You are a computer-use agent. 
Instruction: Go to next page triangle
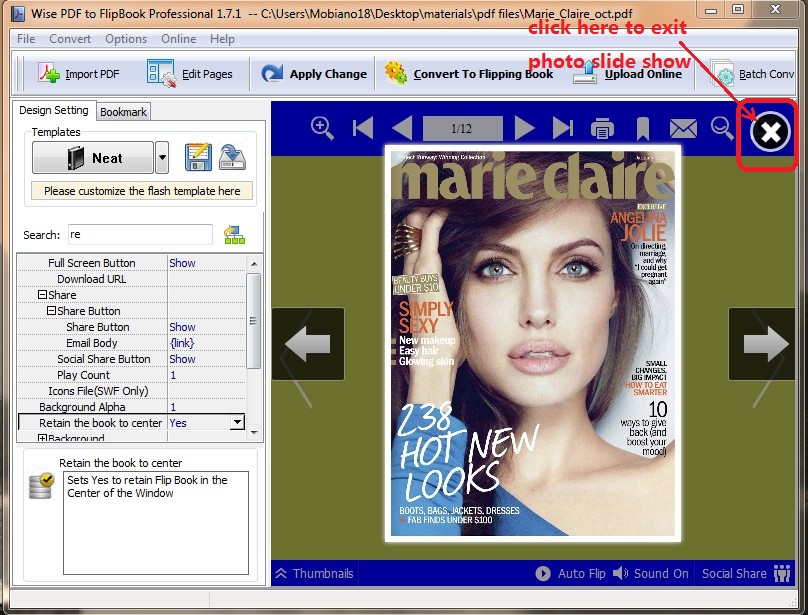pyautogui.click(x=524, y=128)
